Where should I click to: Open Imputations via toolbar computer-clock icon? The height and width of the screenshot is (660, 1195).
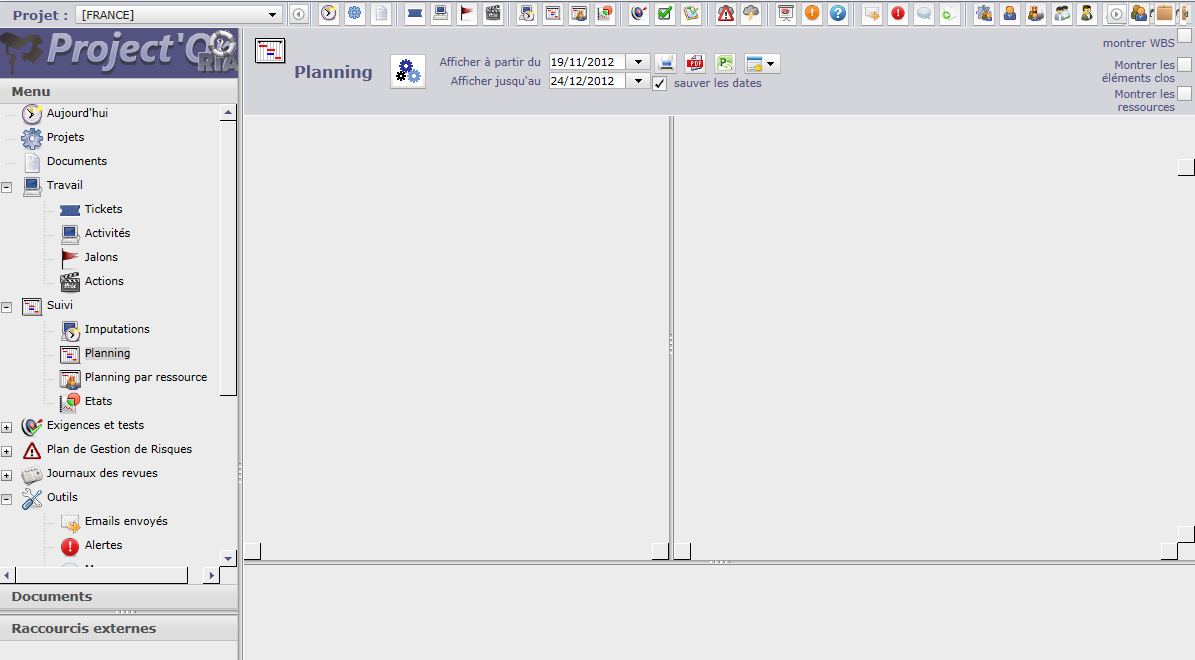pyautogui.click(x=527, y=13)
